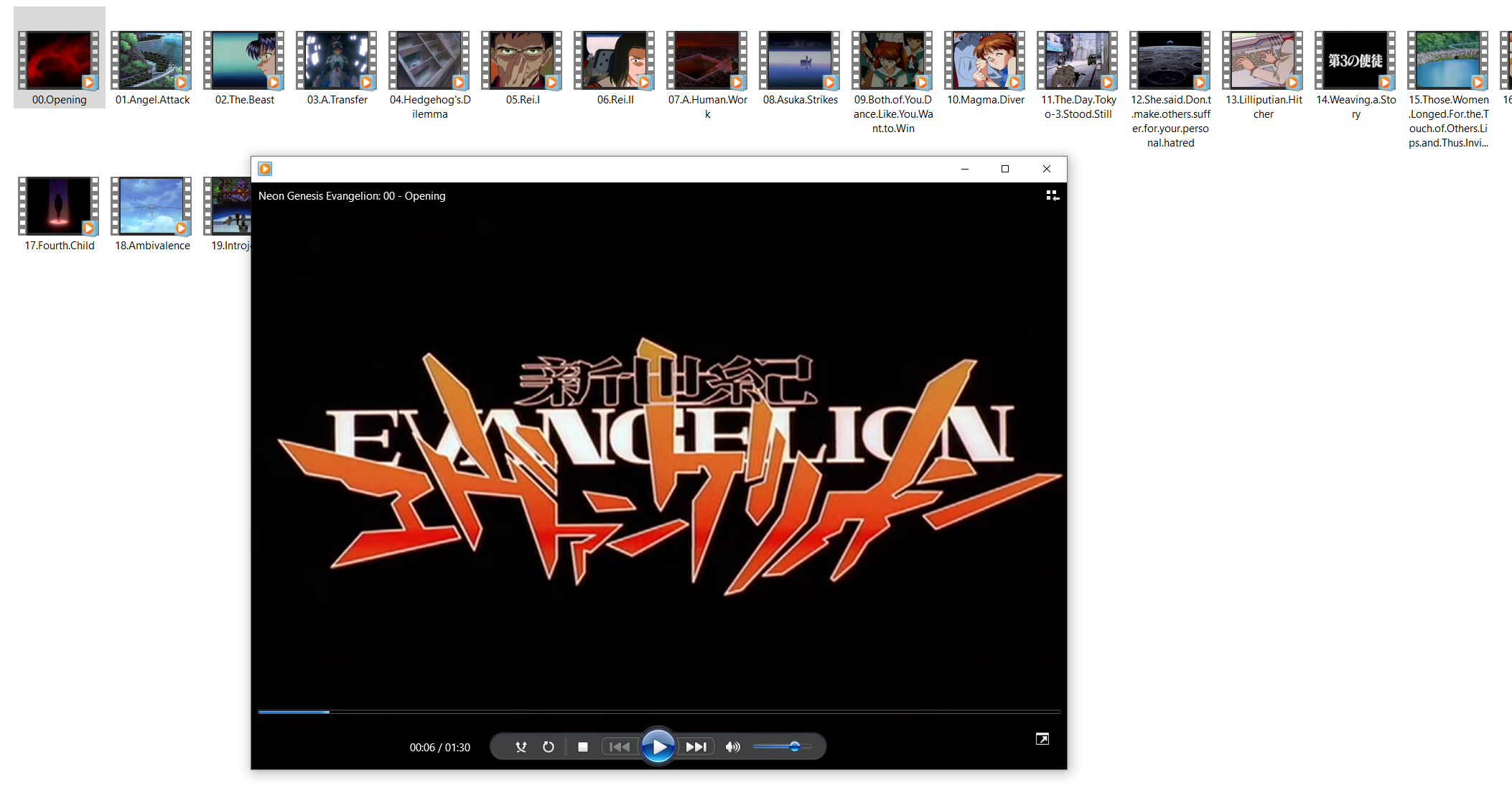This screenshot has height=798, width=1512.
Task: Click the 00:06 / 01:30 time display
Action: coord(439,748)
